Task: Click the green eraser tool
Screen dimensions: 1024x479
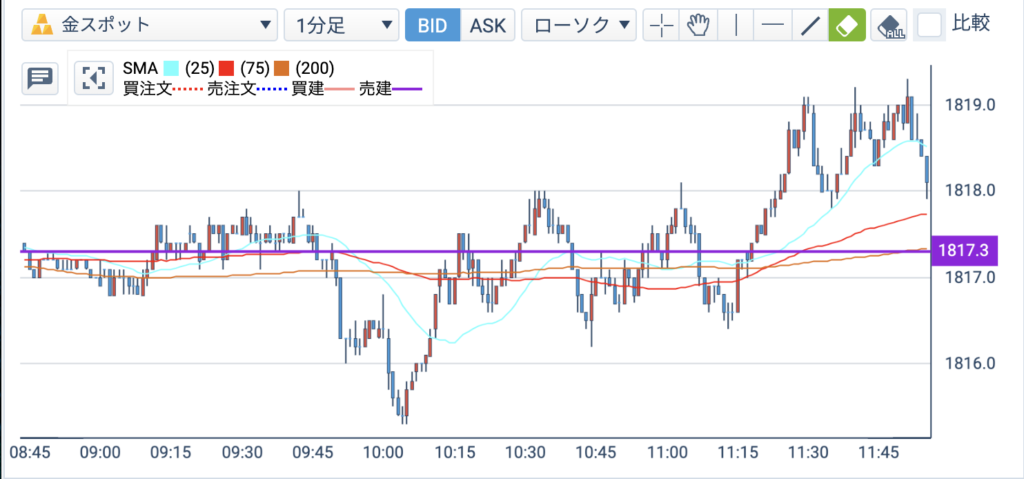Action: (847, 25)
